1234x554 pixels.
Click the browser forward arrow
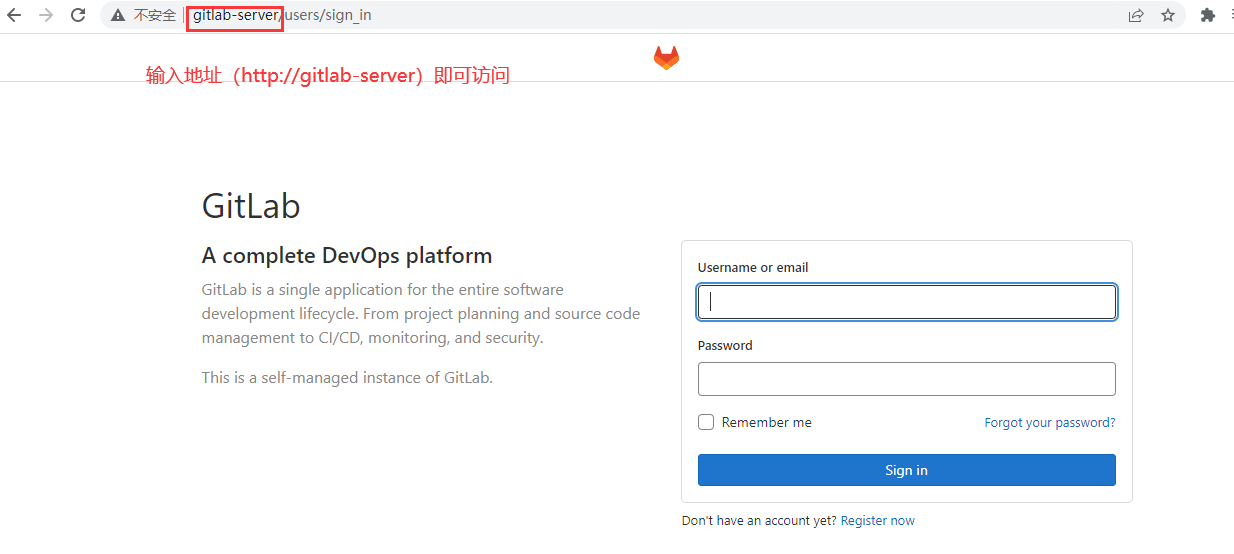click(x=46, y=15)
